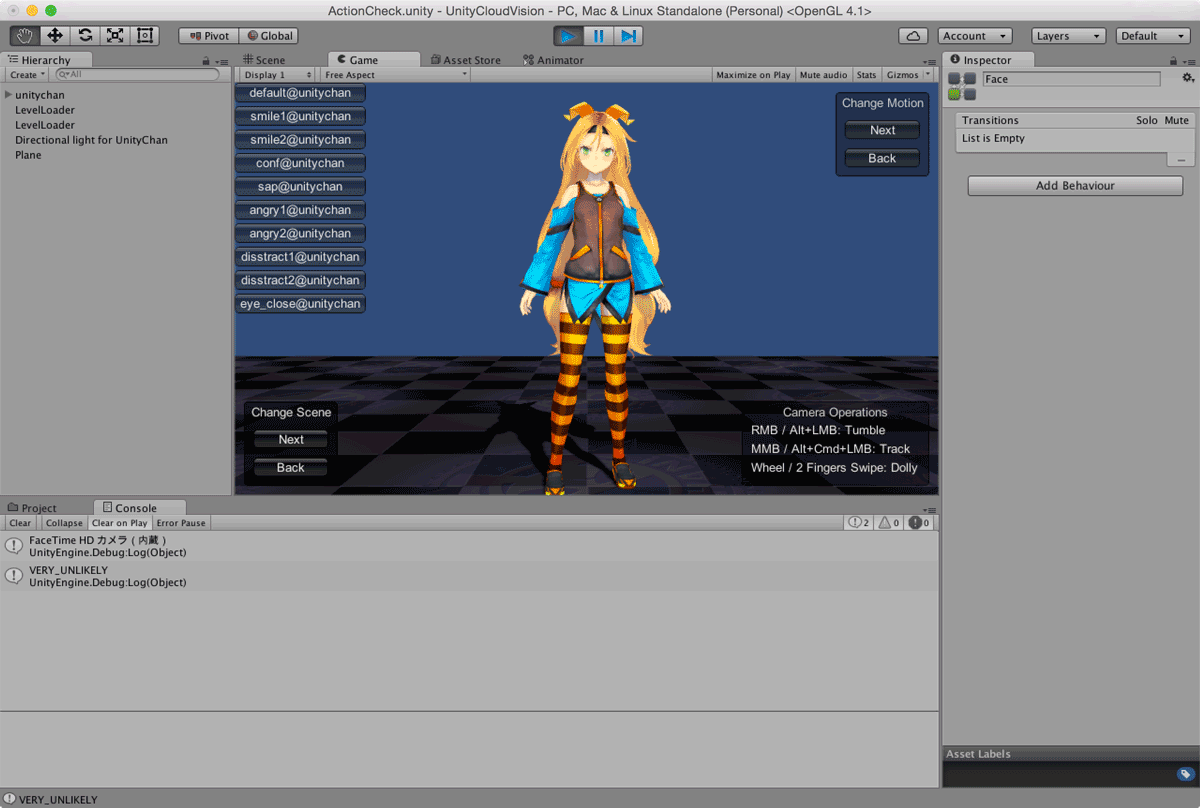The height and width of the screenshot is (808, 1200).
Task: Open the Layers dropdown
Action: 1069,35
